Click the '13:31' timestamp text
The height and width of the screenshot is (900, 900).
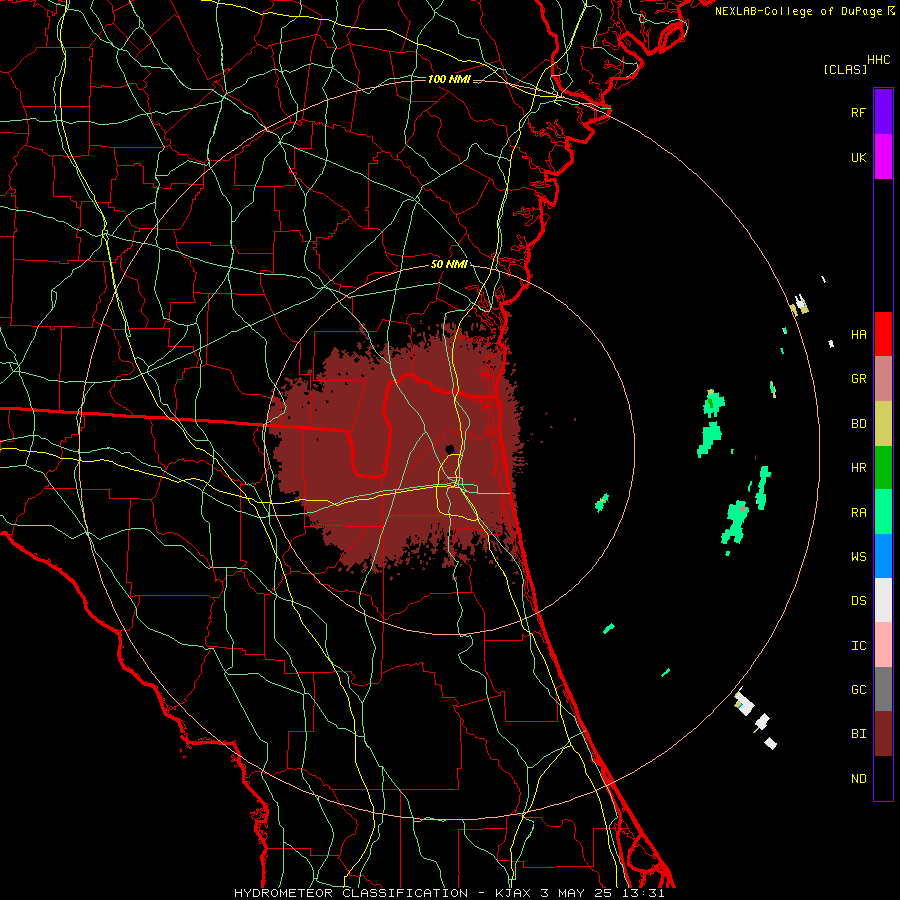(643, 893)
